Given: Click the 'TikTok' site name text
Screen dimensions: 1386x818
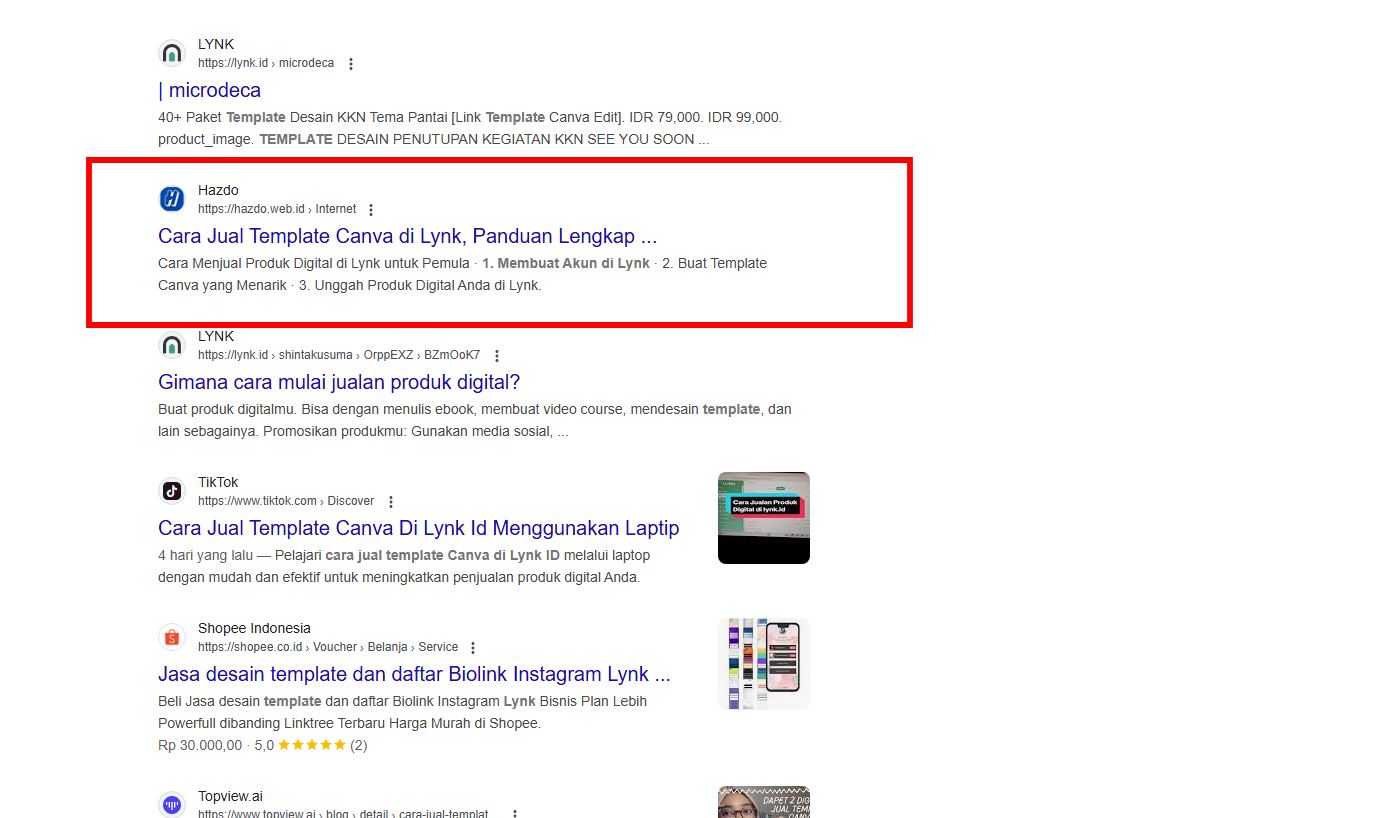Looking at the screenshot, I should pyautogui.click(x=218, y=482).
